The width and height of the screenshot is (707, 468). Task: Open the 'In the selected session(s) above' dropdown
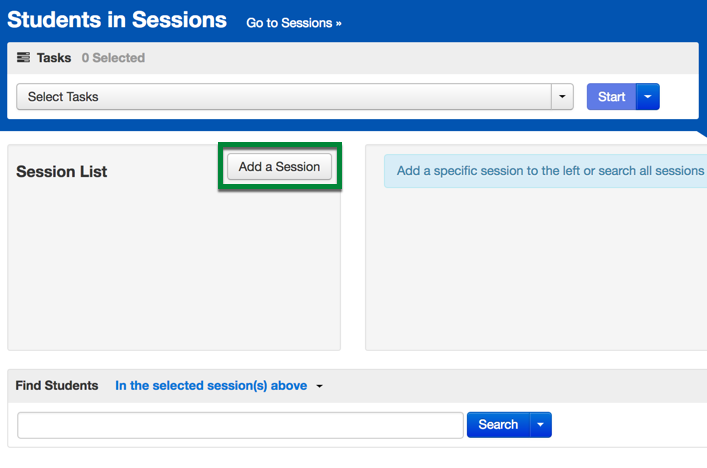(x=211, y=385)
